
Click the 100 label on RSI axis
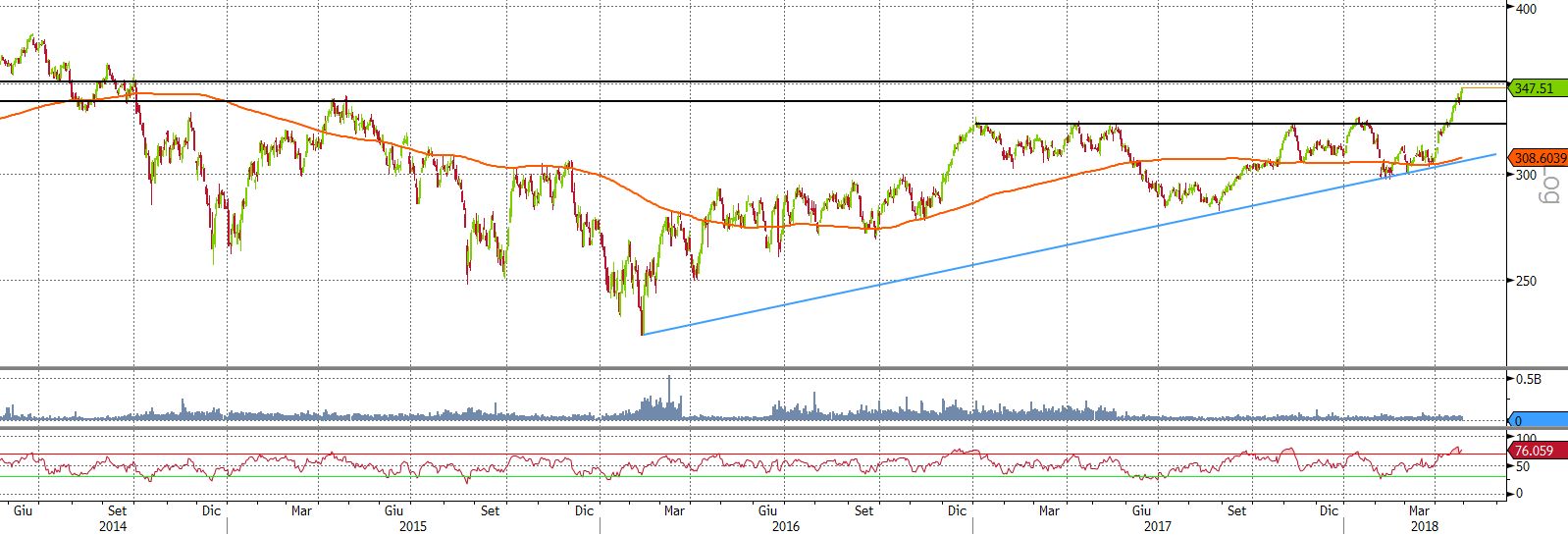[1526, 437]
